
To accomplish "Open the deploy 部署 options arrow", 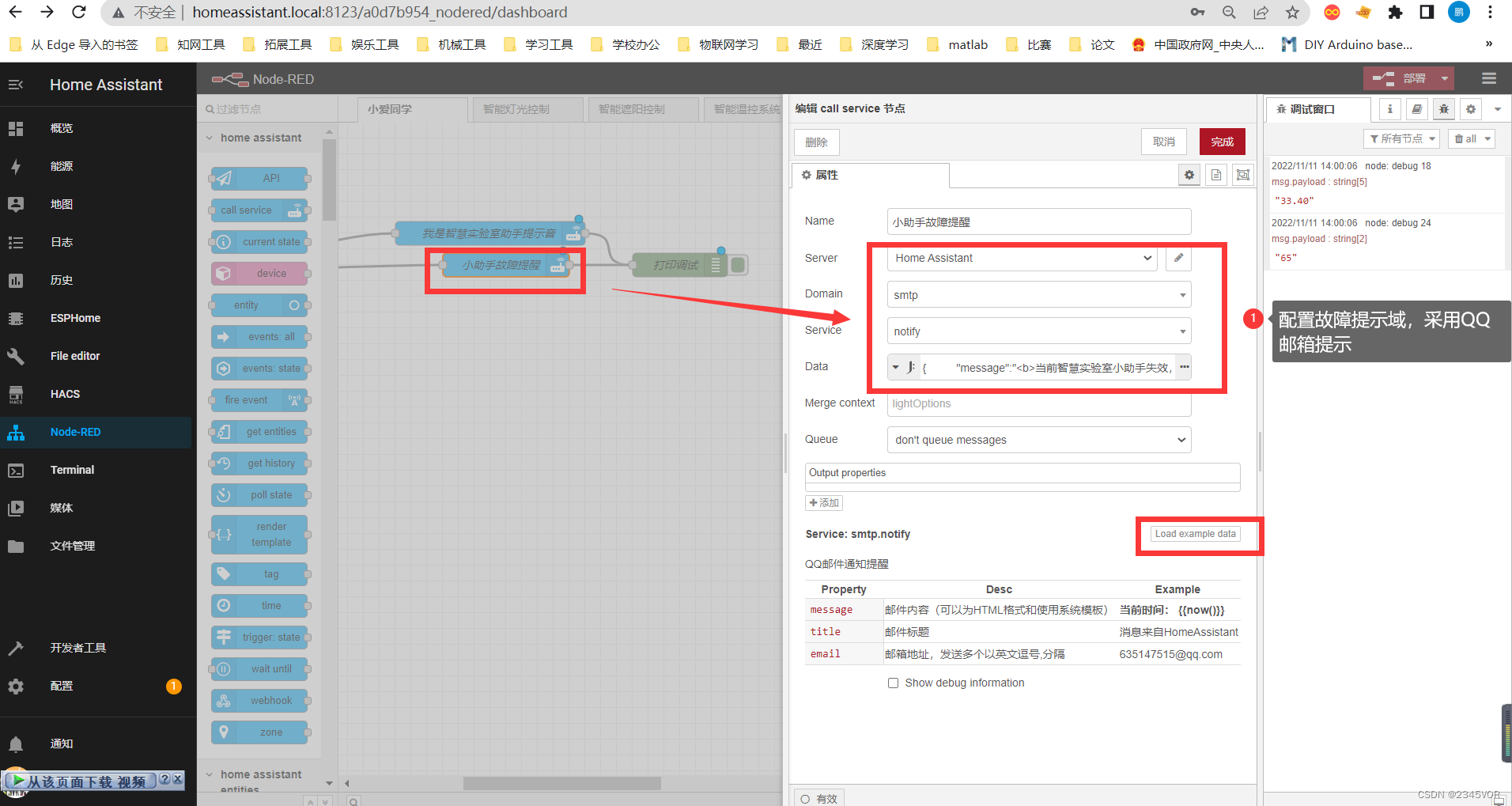I will (x=1445, y=78).
